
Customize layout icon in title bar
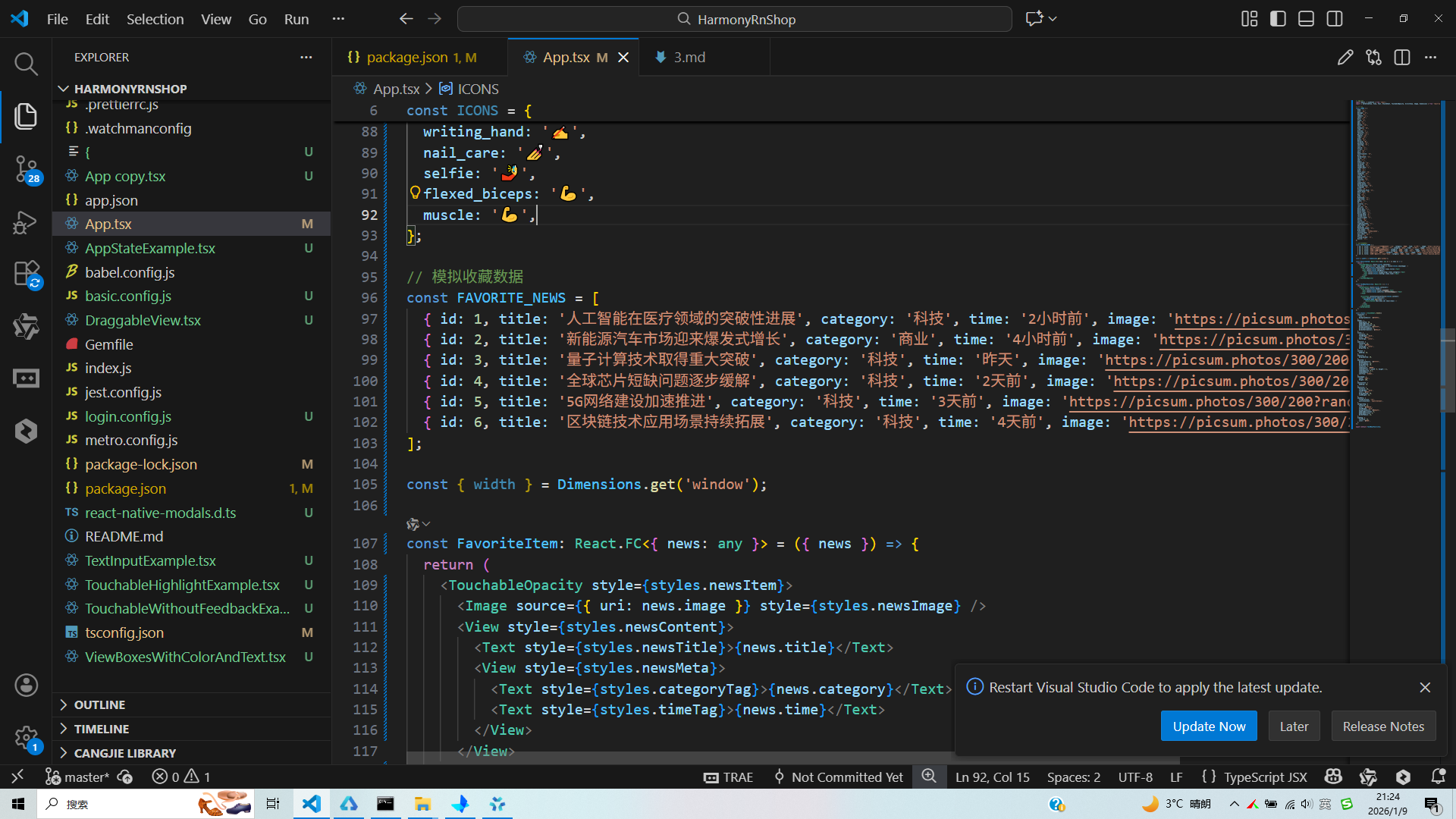[1250, 19]
